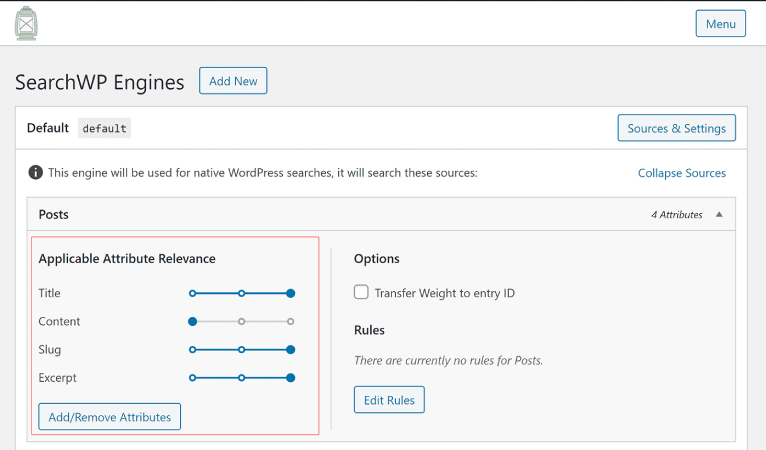The image size is (766, 450).
Task: Click the 4 Attributes label
Action: 677,214
